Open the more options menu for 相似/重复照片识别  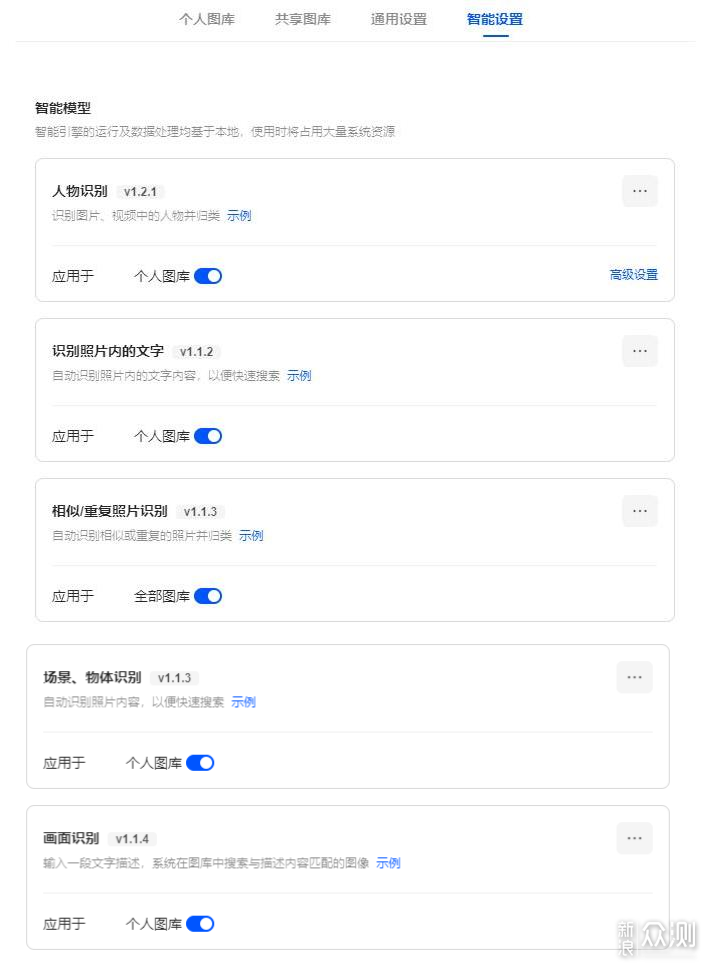(639, 511)
